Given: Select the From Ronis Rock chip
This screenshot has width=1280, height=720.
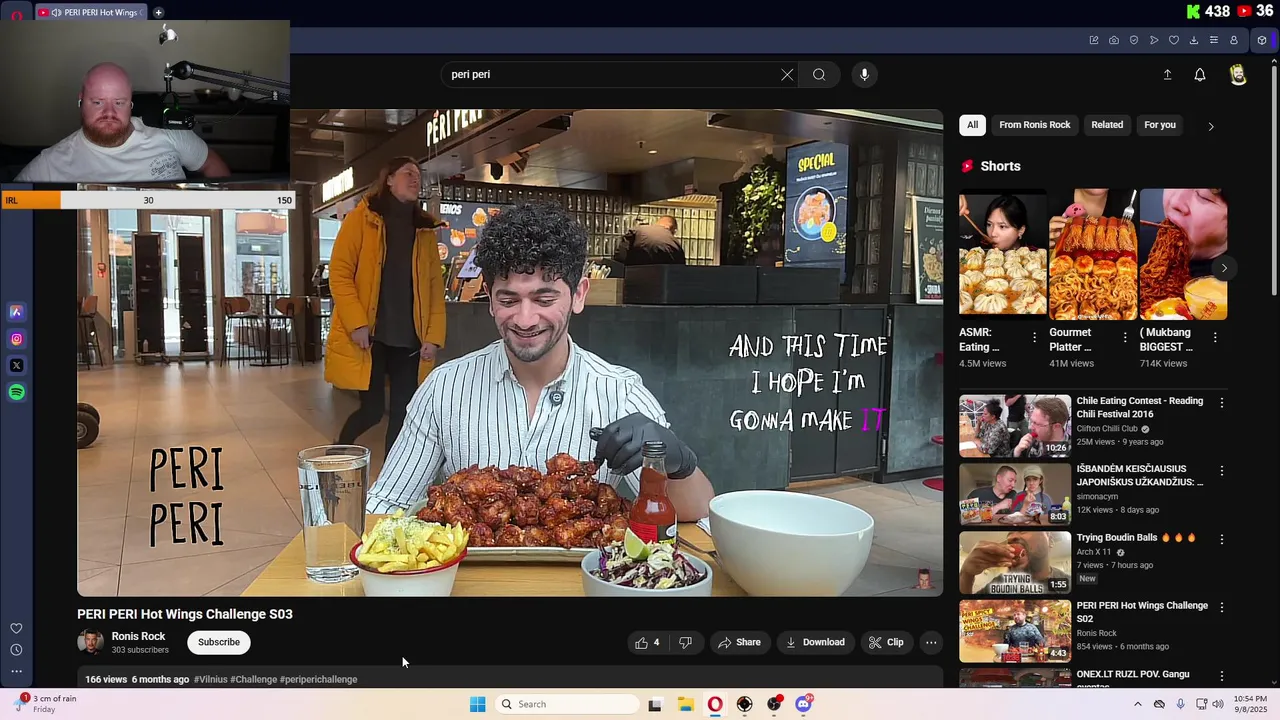Looking at the screenshot, I should [1035, 125].
